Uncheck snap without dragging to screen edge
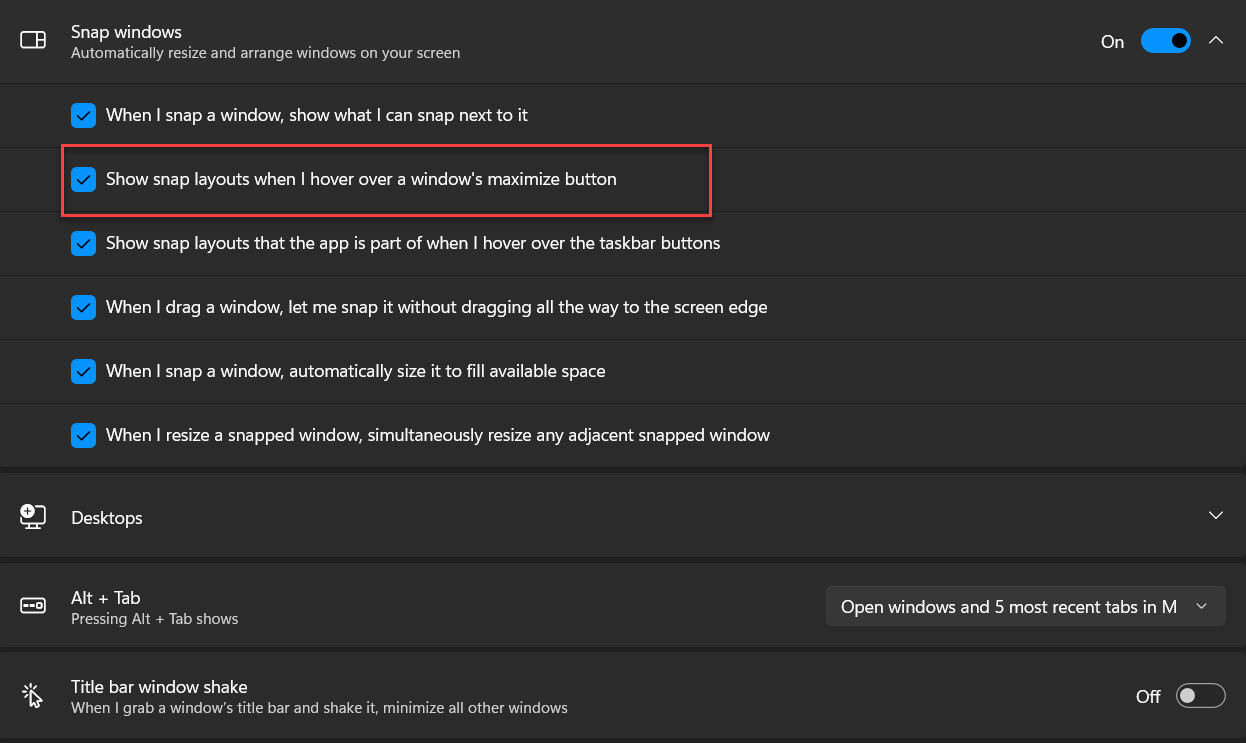The image size is (1246, 743). (83, 307)
